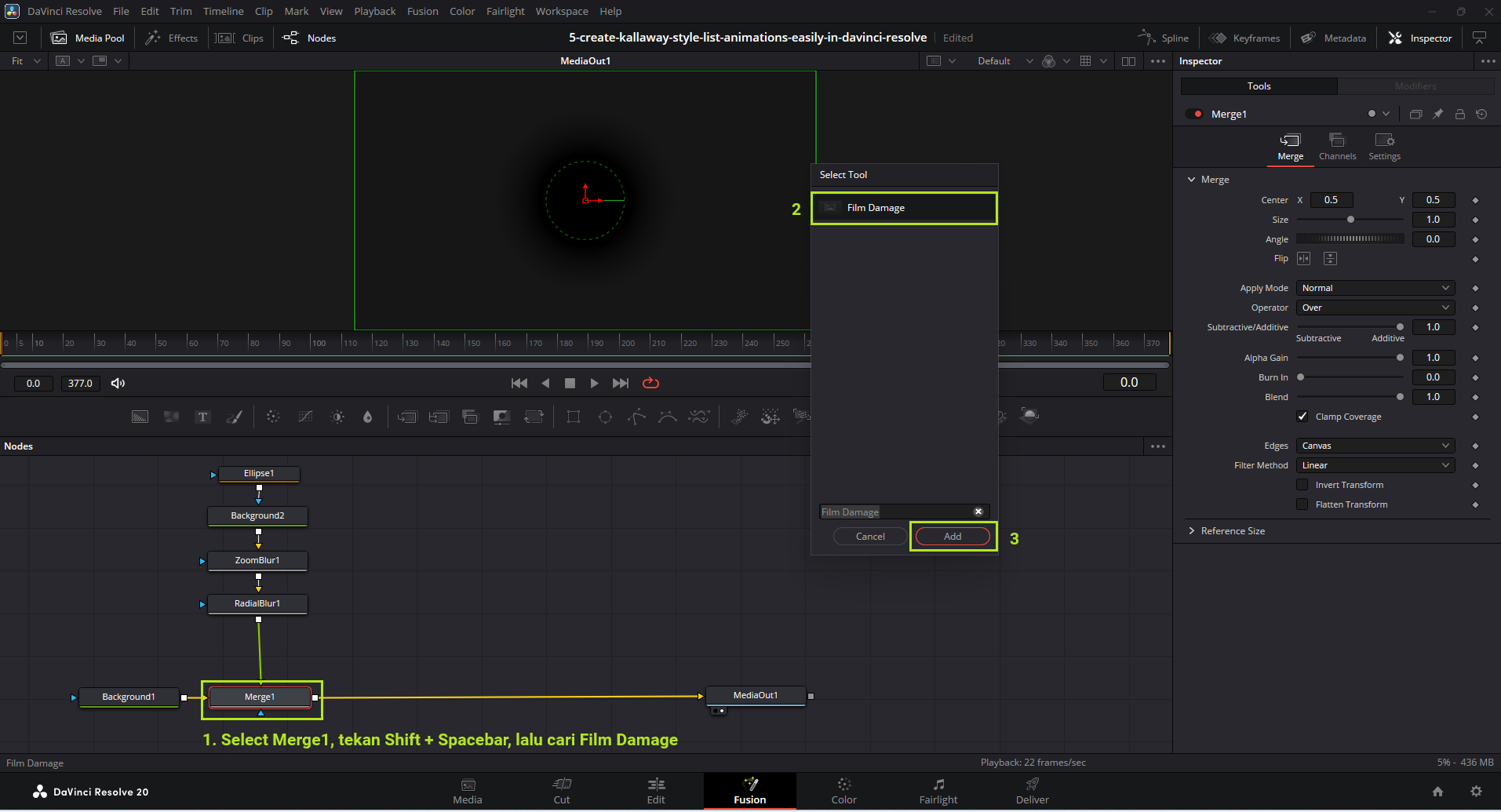
Task: Click the Add button
Action: (x=953, y=537)
